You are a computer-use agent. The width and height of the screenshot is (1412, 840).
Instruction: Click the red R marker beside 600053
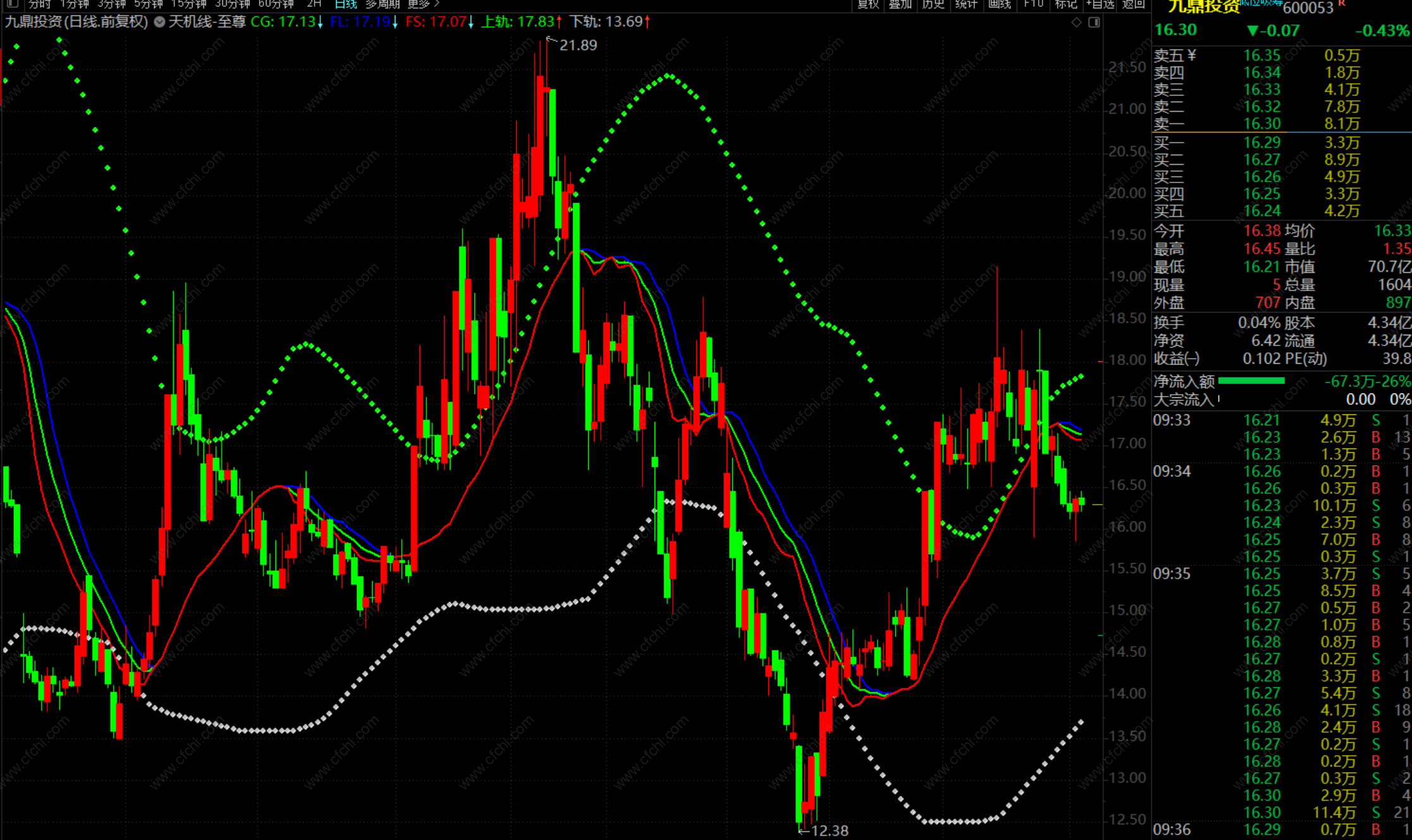(x=1342, y=4)
